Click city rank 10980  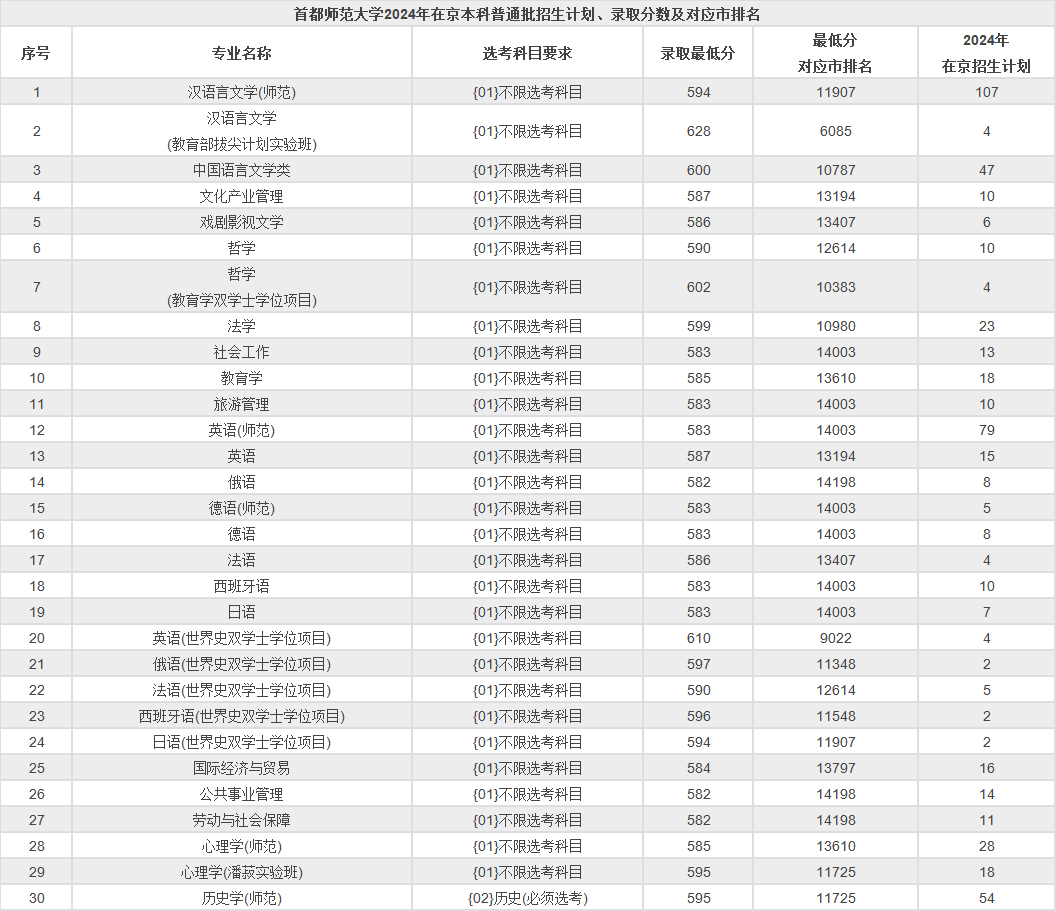click(836, 327)
